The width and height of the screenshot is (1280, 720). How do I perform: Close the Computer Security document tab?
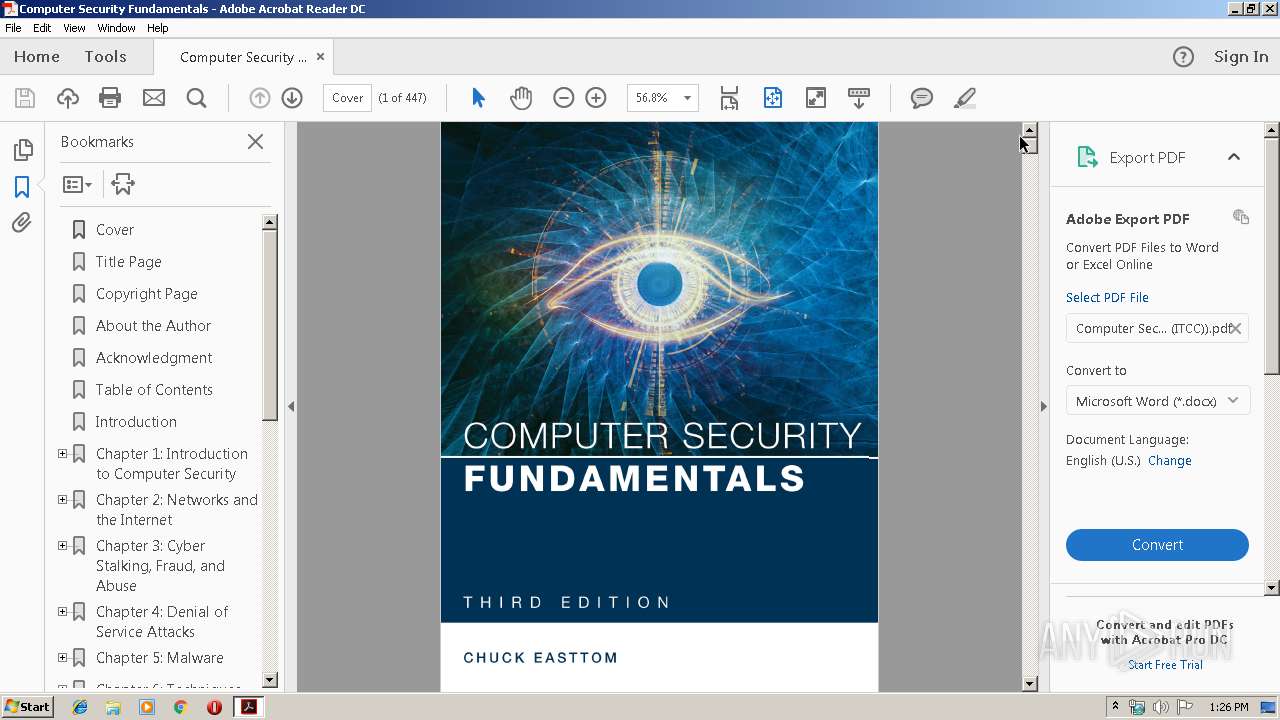point(320,57)
